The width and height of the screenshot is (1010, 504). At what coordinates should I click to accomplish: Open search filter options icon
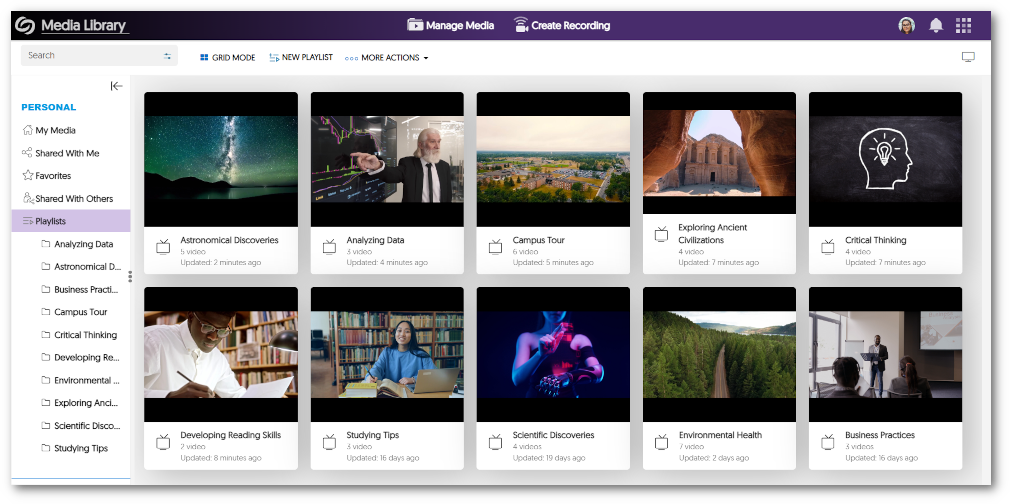point(167,56)
